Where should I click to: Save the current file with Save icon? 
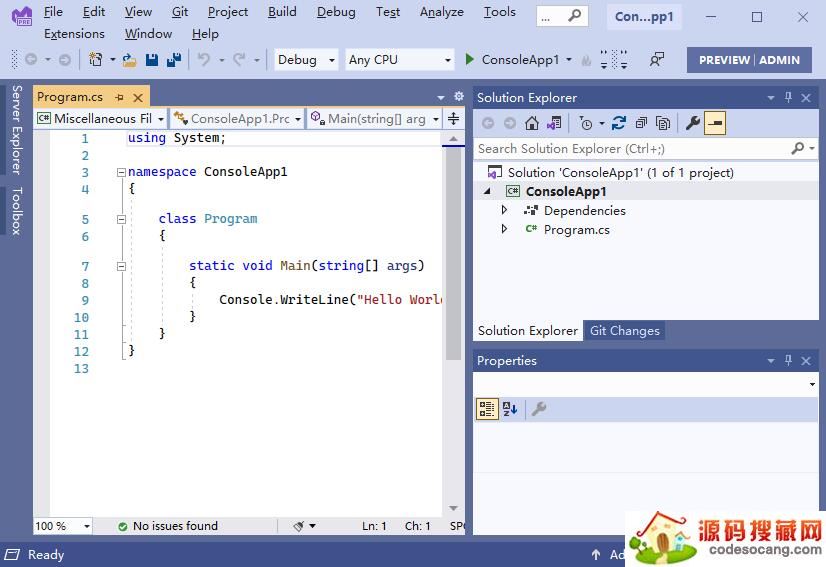[152, 60]
